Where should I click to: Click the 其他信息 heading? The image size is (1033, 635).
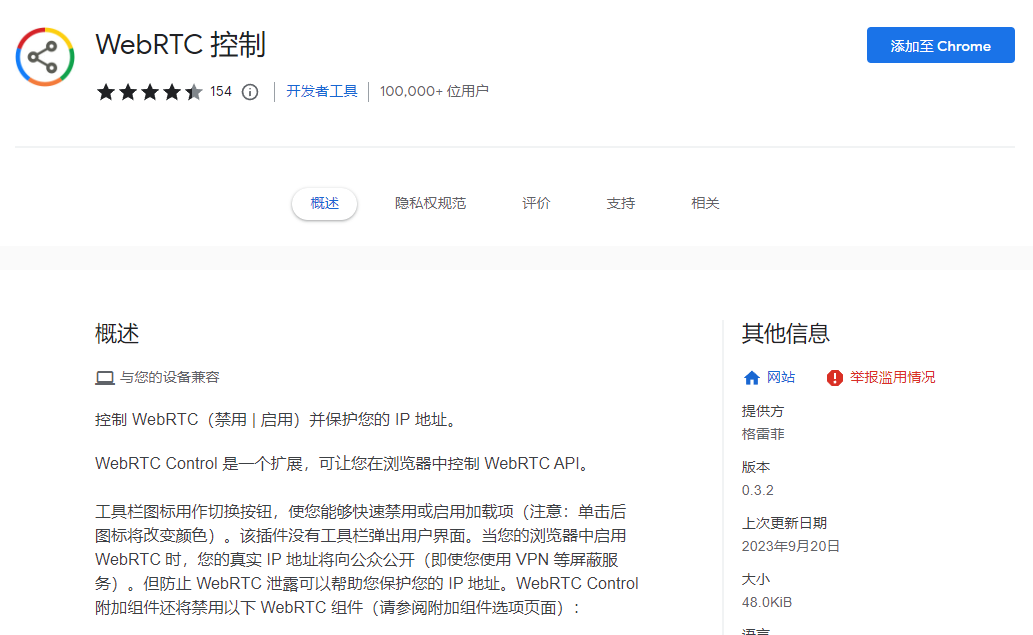785,334
